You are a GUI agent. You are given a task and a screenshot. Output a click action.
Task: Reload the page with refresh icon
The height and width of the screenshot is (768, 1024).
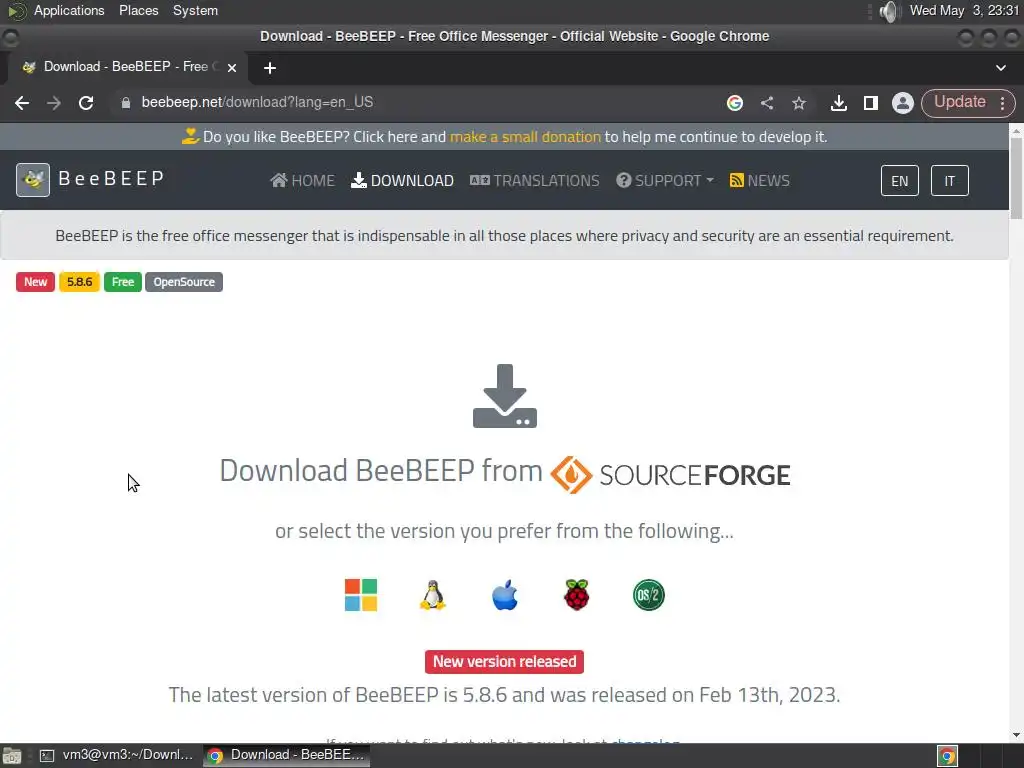point(86,103)
